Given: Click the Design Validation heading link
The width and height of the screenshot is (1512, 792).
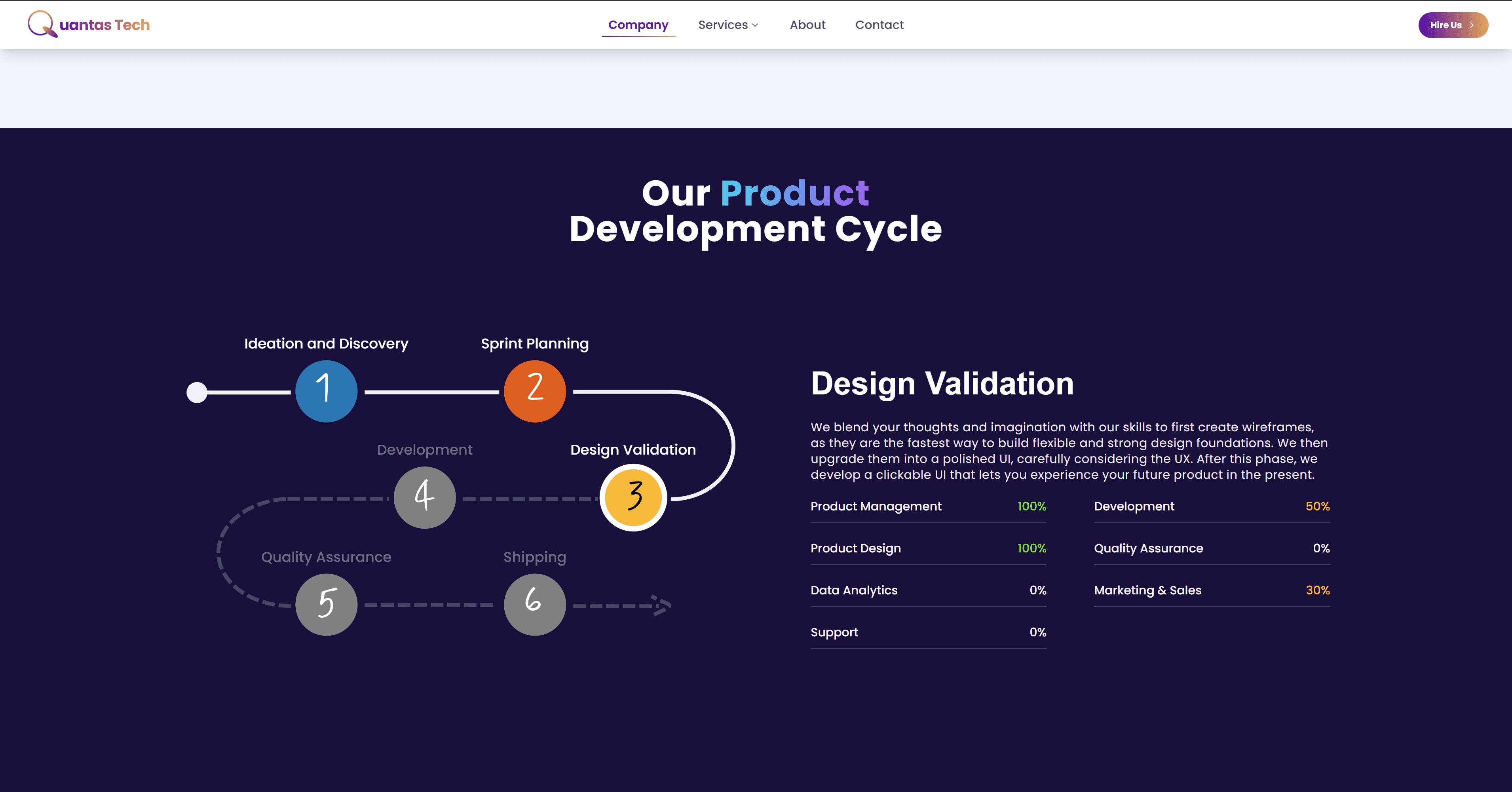Looking at the screenshot, I should pos(942,383).
